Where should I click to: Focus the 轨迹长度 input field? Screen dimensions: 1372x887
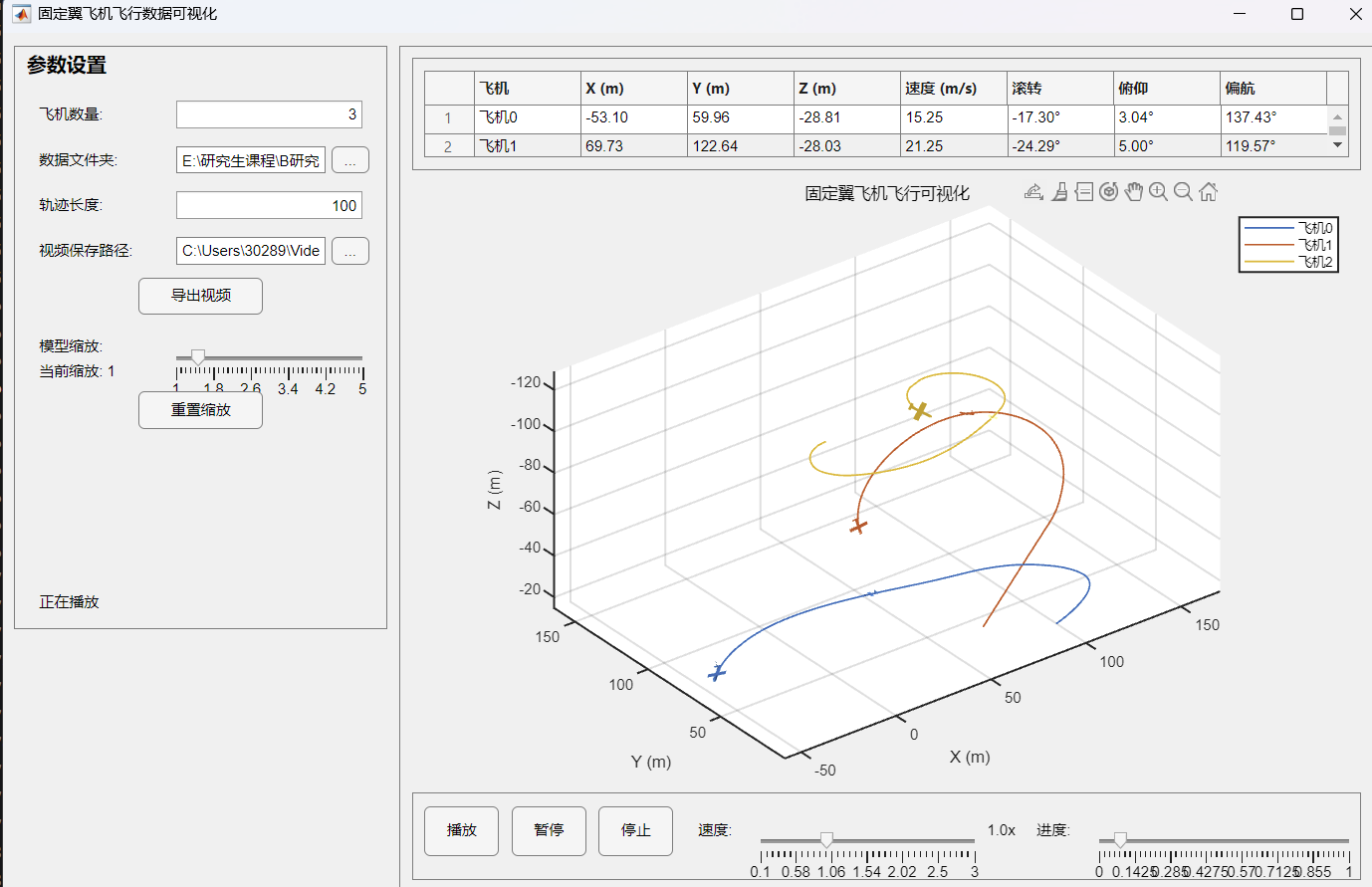[x=269, y=205]
